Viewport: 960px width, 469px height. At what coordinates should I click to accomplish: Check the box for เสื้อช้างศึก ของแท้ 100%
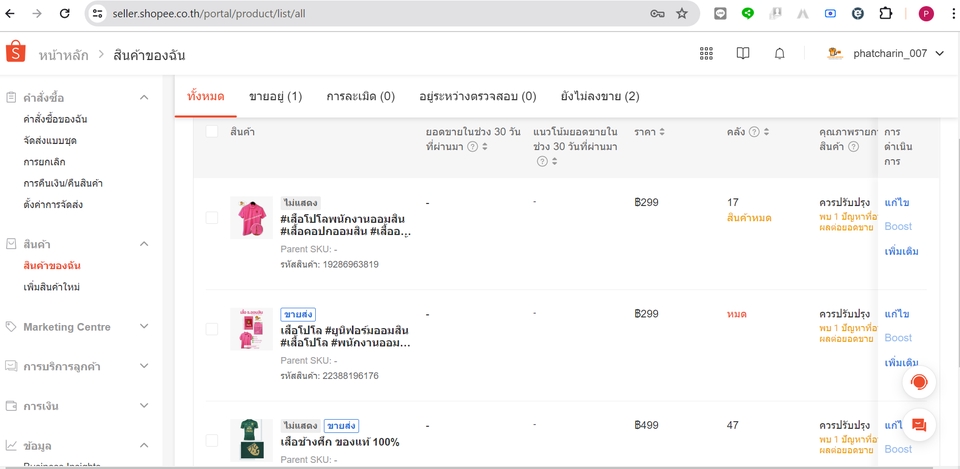(x=212, y=440)
